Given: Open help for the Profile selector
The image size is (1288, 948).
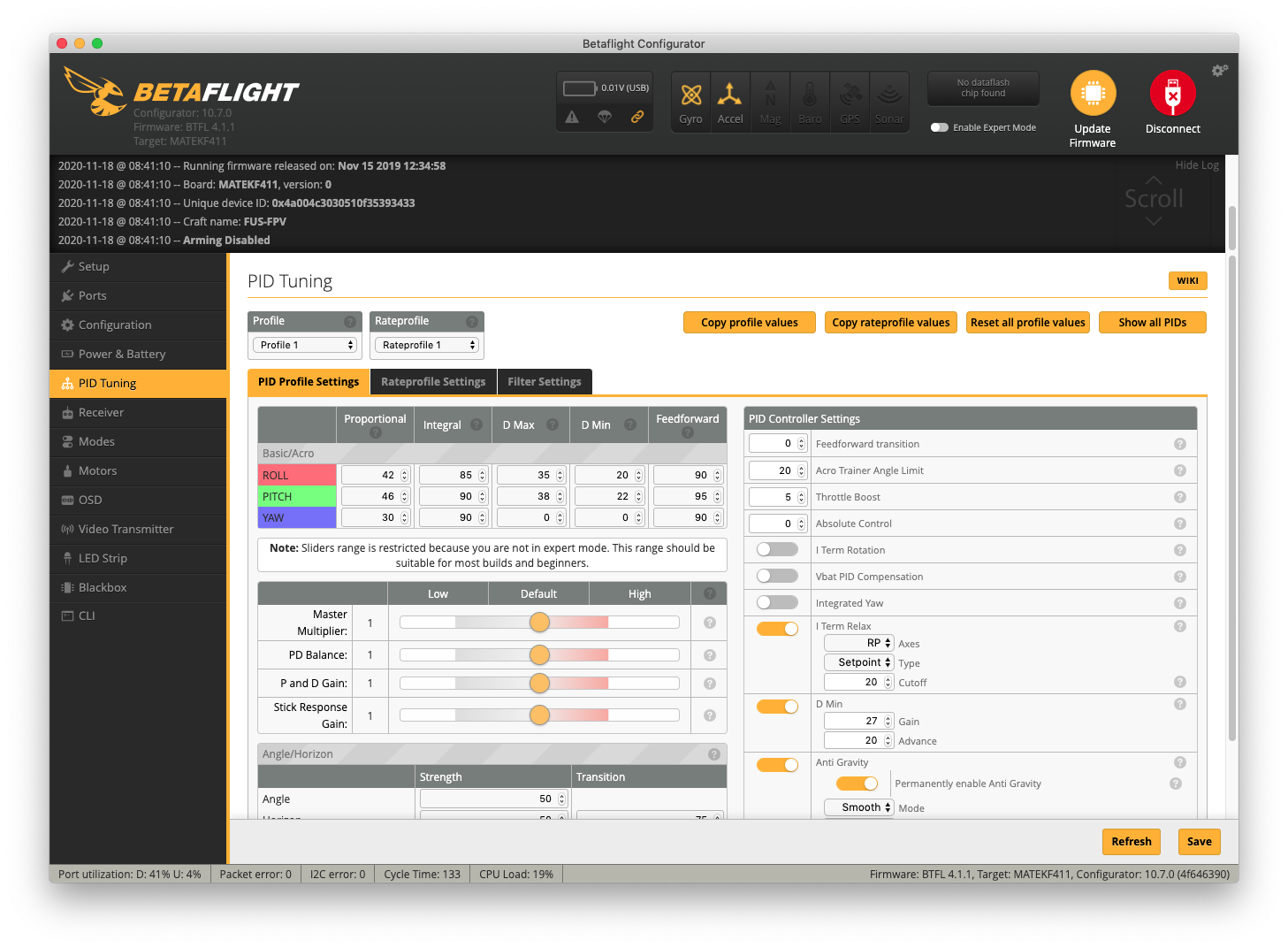Looking at the screenshot, I should (350, 321).
